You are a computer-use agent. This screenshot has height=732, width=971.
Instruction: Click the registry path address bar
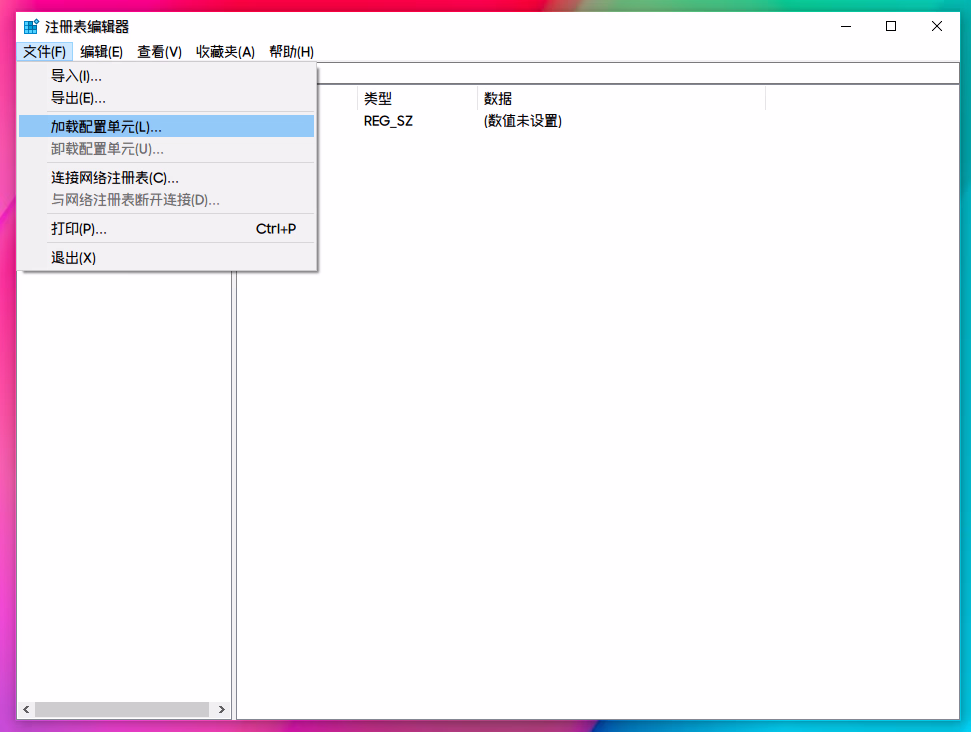tap(640, 74)
